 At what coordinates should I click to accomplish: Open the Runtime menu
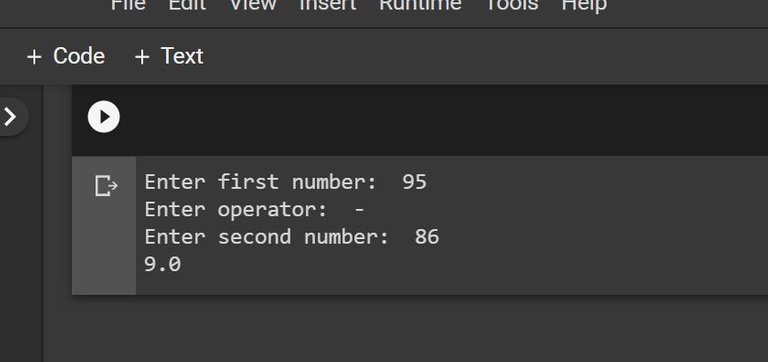pyautogui.click(x=420, y=5)
